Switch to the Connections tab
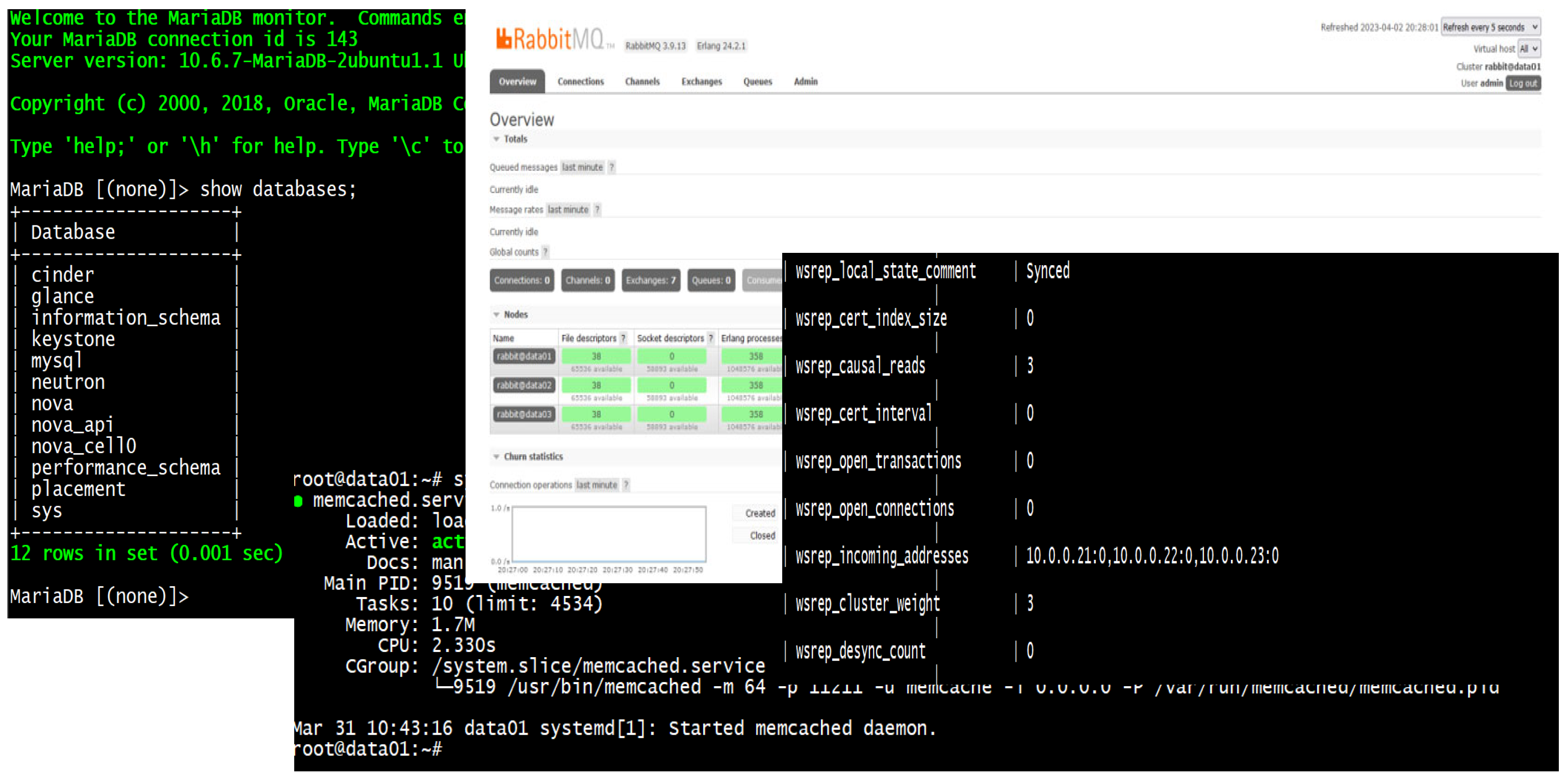The image size is (1568, 780). (x=580, y=82)
